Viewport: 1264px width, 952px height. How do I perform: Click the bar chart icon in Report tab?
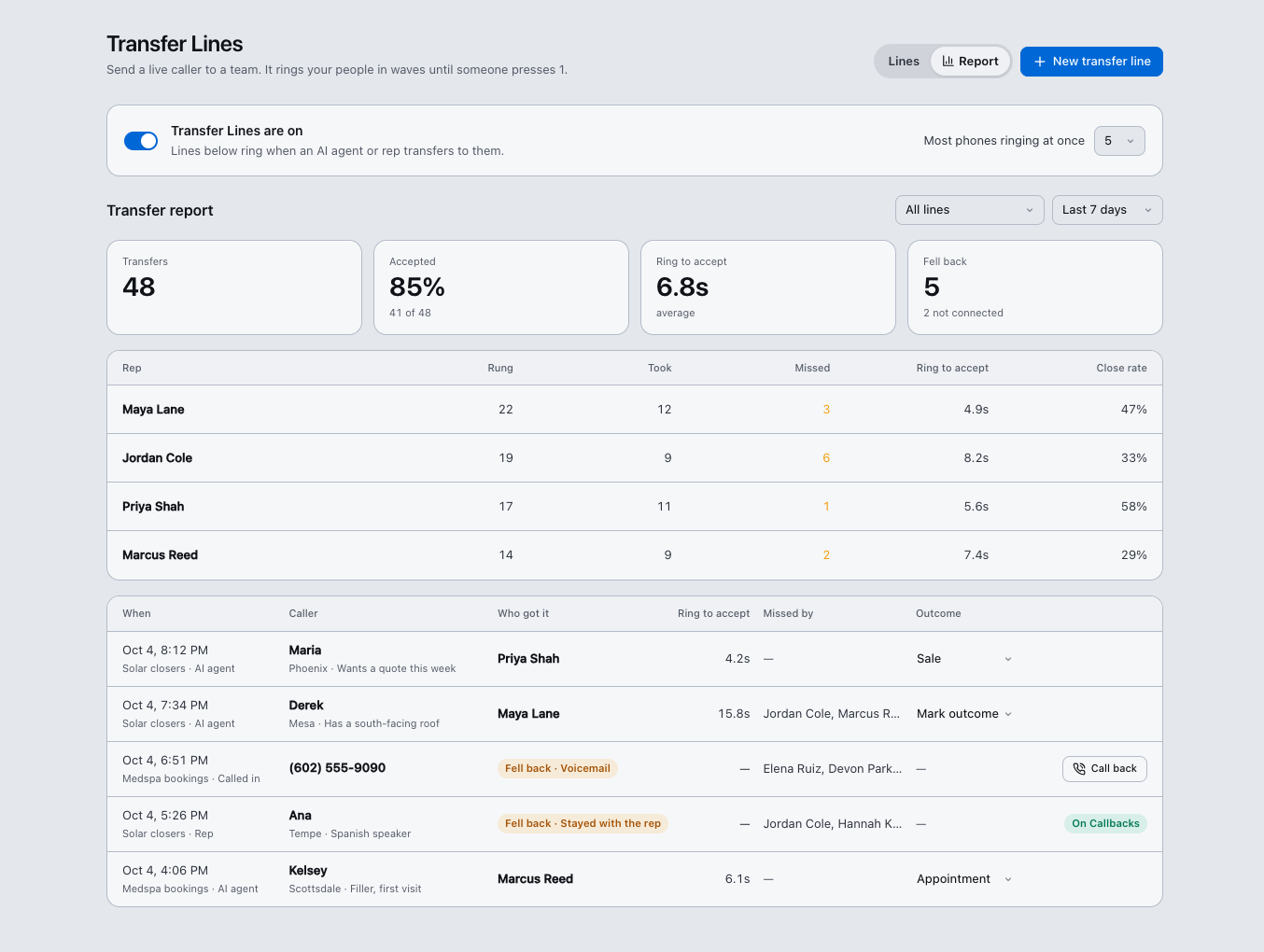948,62
